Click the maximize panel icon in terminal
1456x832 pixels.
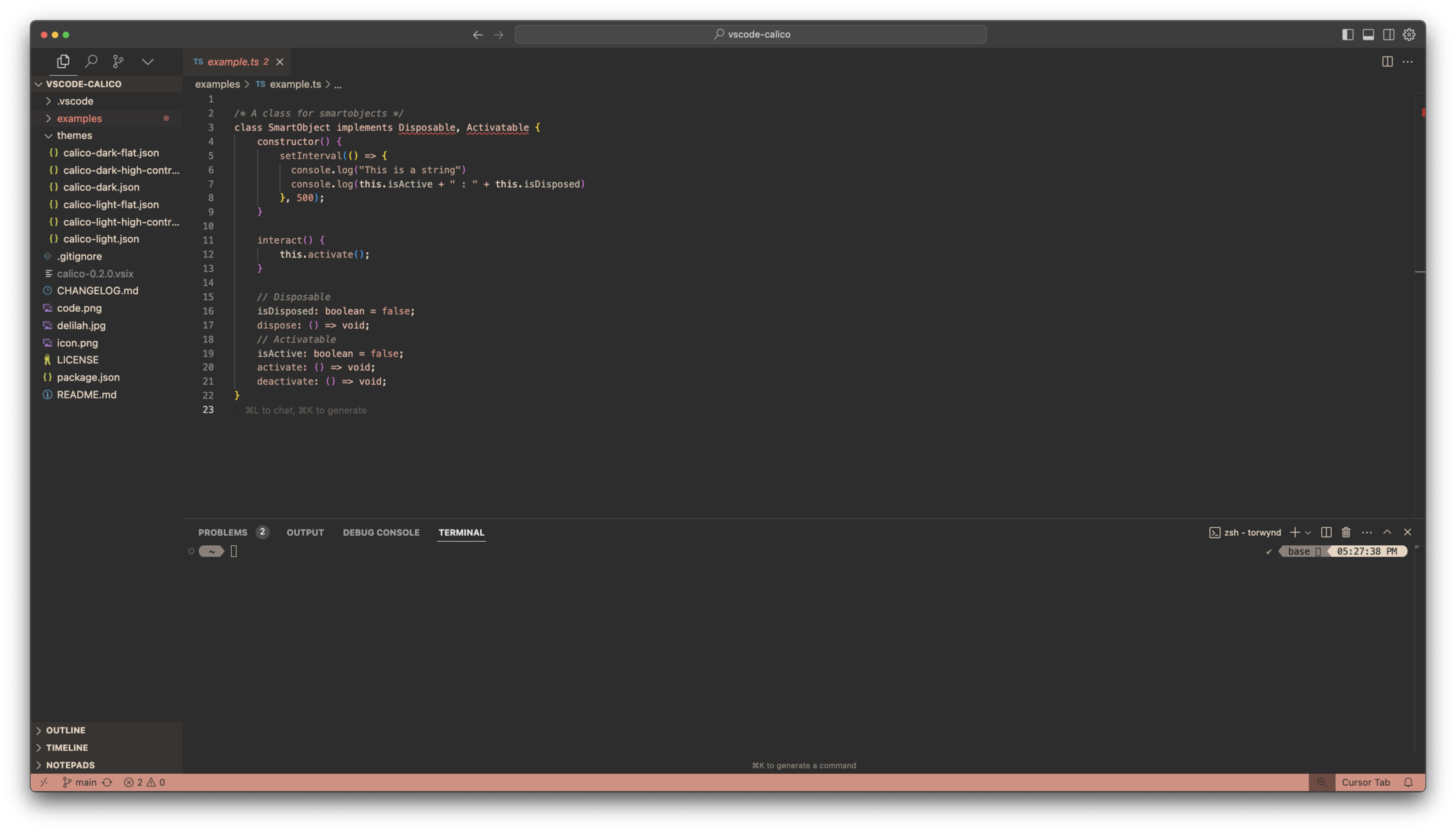point(1388,531)
